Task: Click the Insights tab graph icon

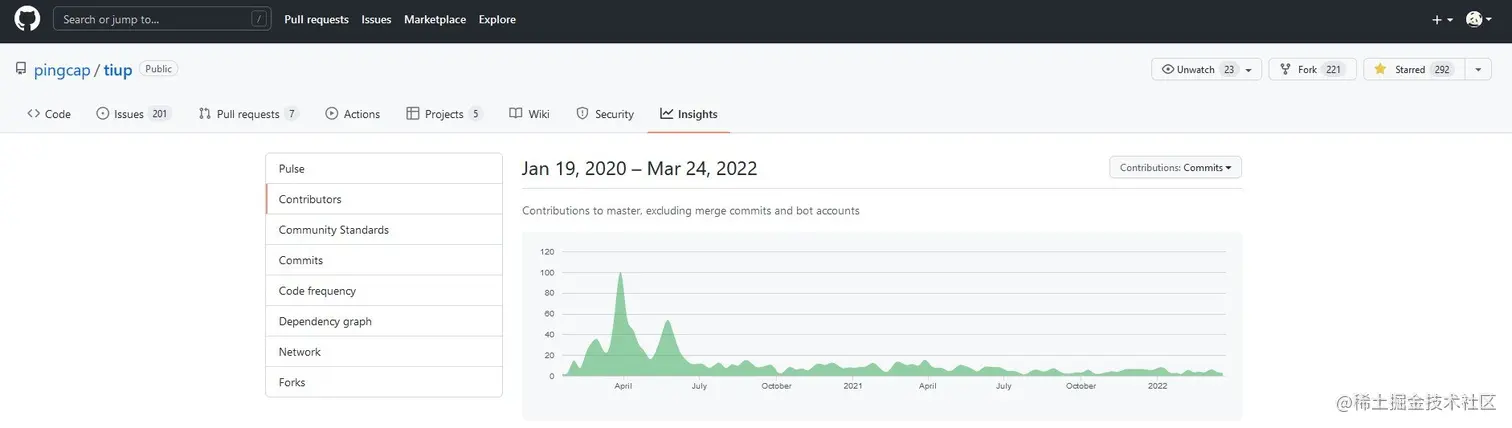Action: coord(667,114)
